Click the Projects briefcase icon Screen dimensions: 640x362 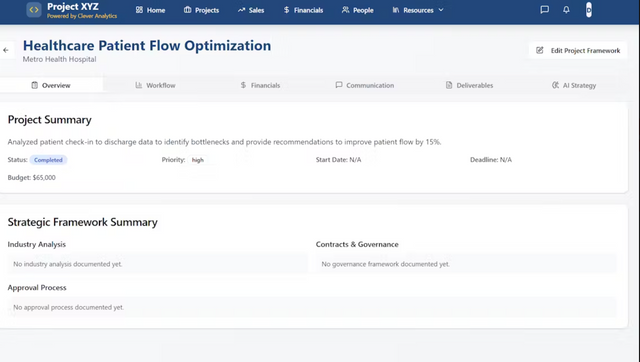187,10
